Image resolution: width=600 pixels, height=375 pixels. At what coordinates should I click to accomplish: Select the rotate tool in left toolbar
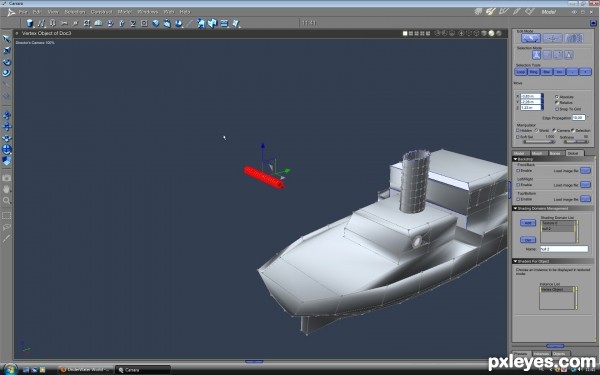(7, 62)
